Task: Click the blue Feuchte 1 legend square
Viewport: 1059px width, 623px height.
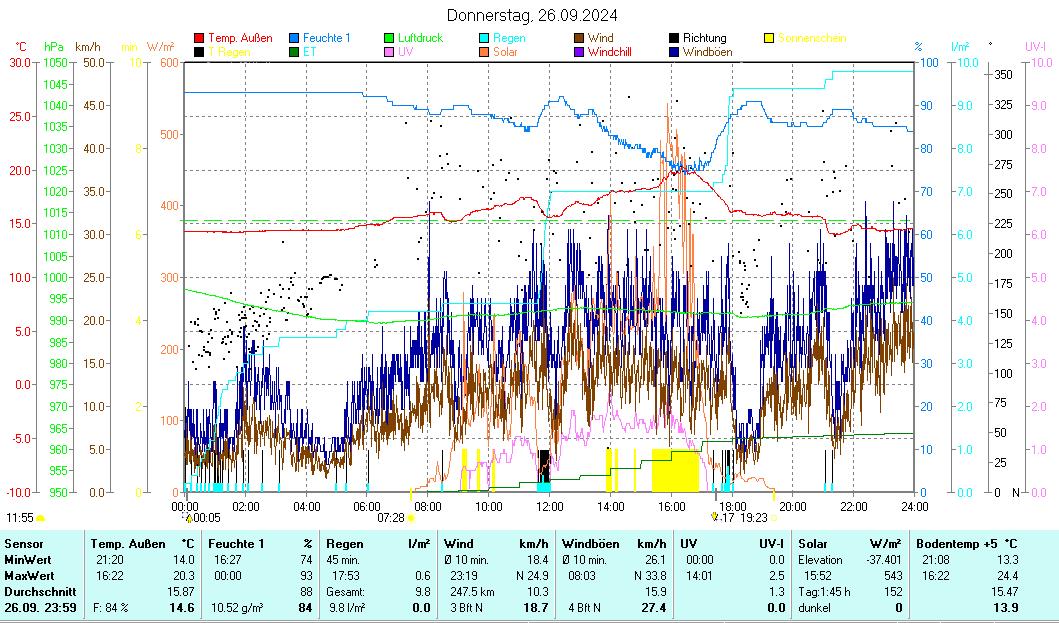Action: coord(294,38)
